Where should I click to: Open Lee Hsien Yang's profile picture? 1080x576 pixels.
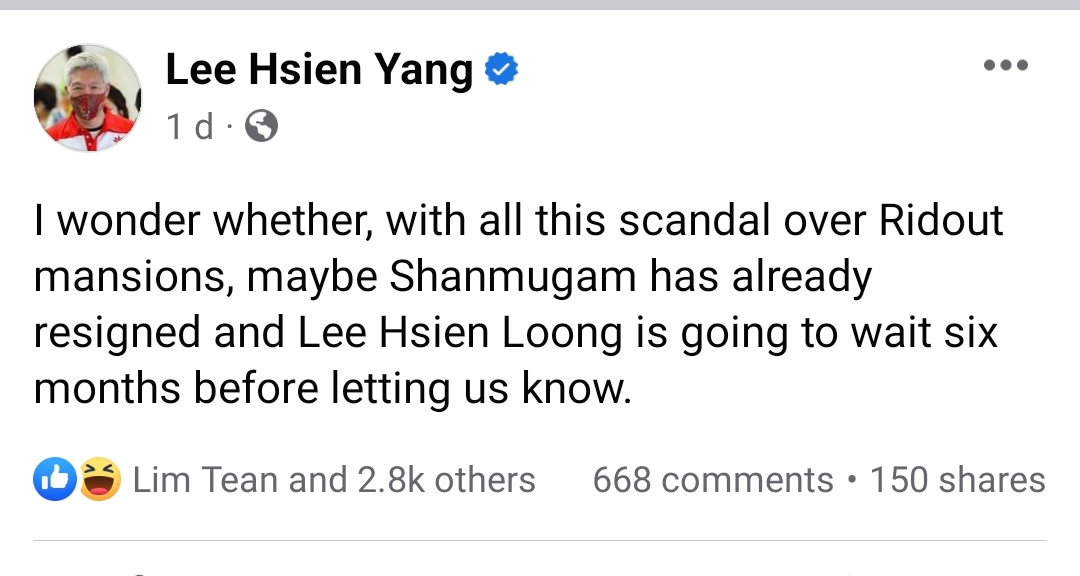87,98
